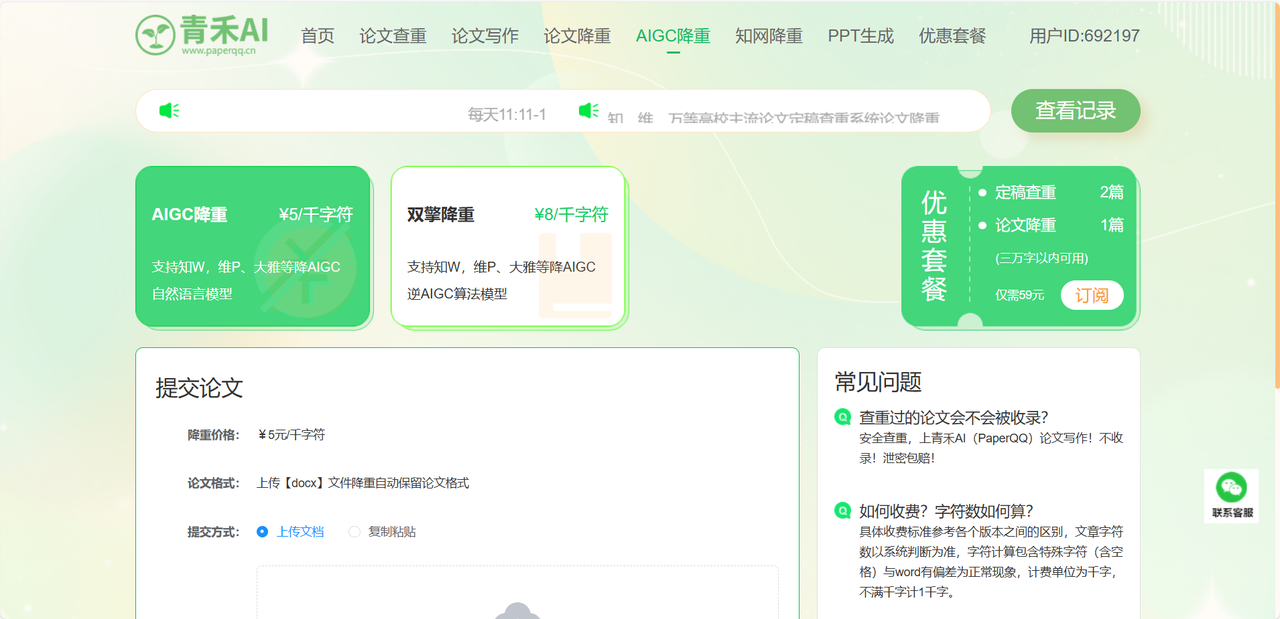Click the 每天11:11-1 announcement text
1280x619 pixels.
coord(507,115)
